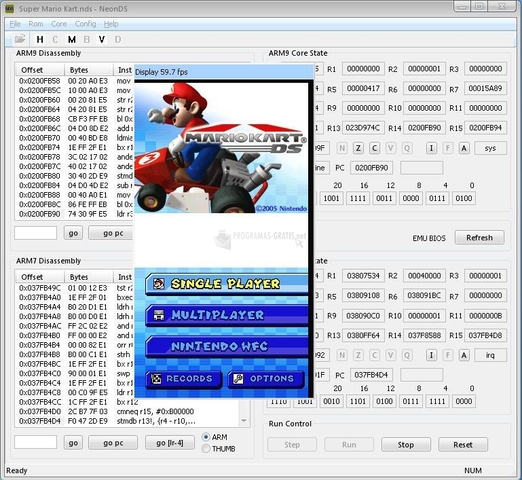Image resolution: width=522 pixels, height=480 pixels.
Task: Open a ROM with the folder toolbar icon
Action: pos(20,39)
